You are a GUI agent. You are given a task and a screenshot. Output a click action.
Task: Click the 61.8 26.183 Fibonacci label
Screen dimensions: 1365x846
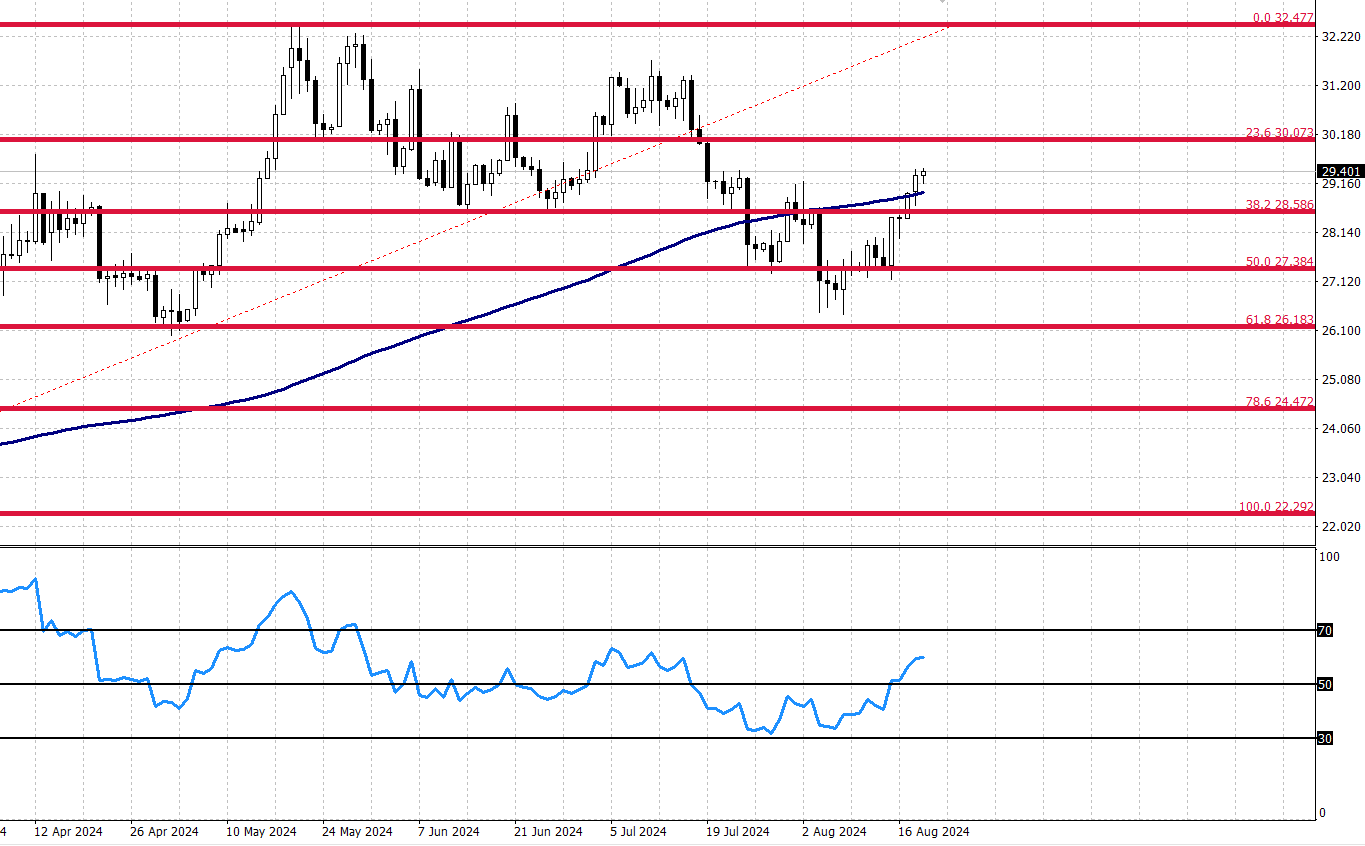pyautogui.click(x=1279, y=319)
